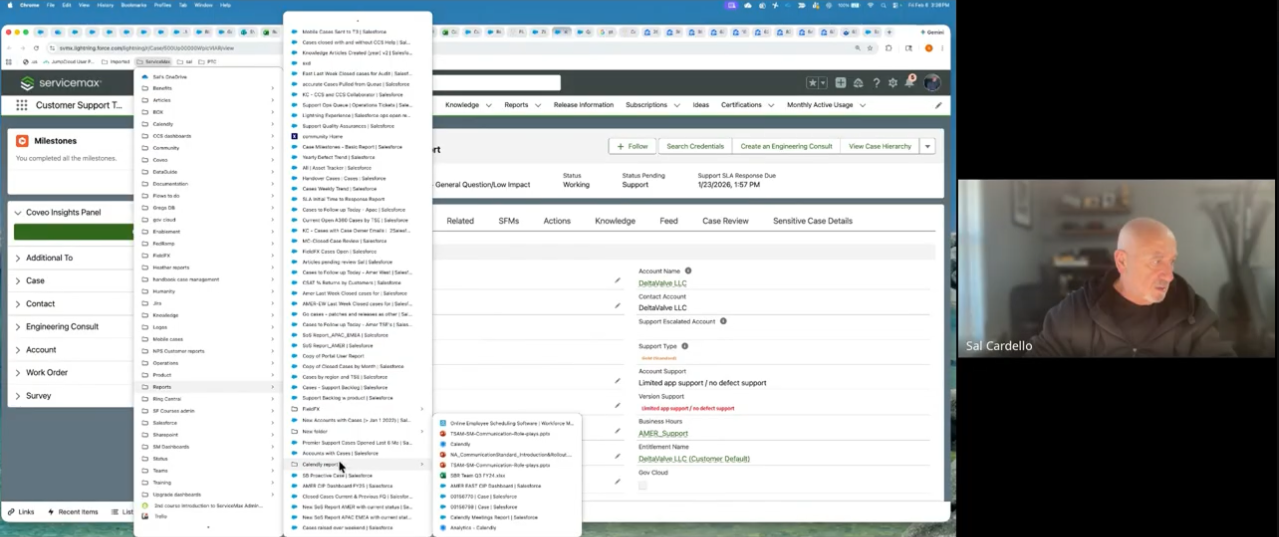Open the FieldFX subfolder in Reports menu
The image size is (1279, 537).
357,408
